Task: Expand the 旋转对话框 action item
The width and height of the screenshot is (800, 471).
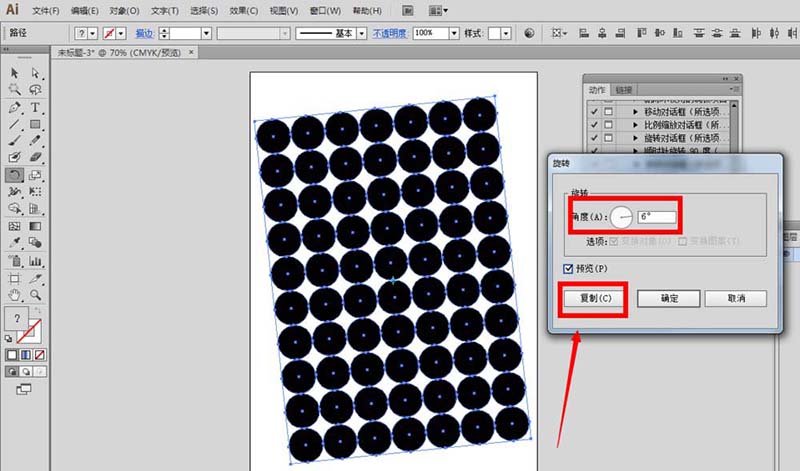Action: pos(635,138)
